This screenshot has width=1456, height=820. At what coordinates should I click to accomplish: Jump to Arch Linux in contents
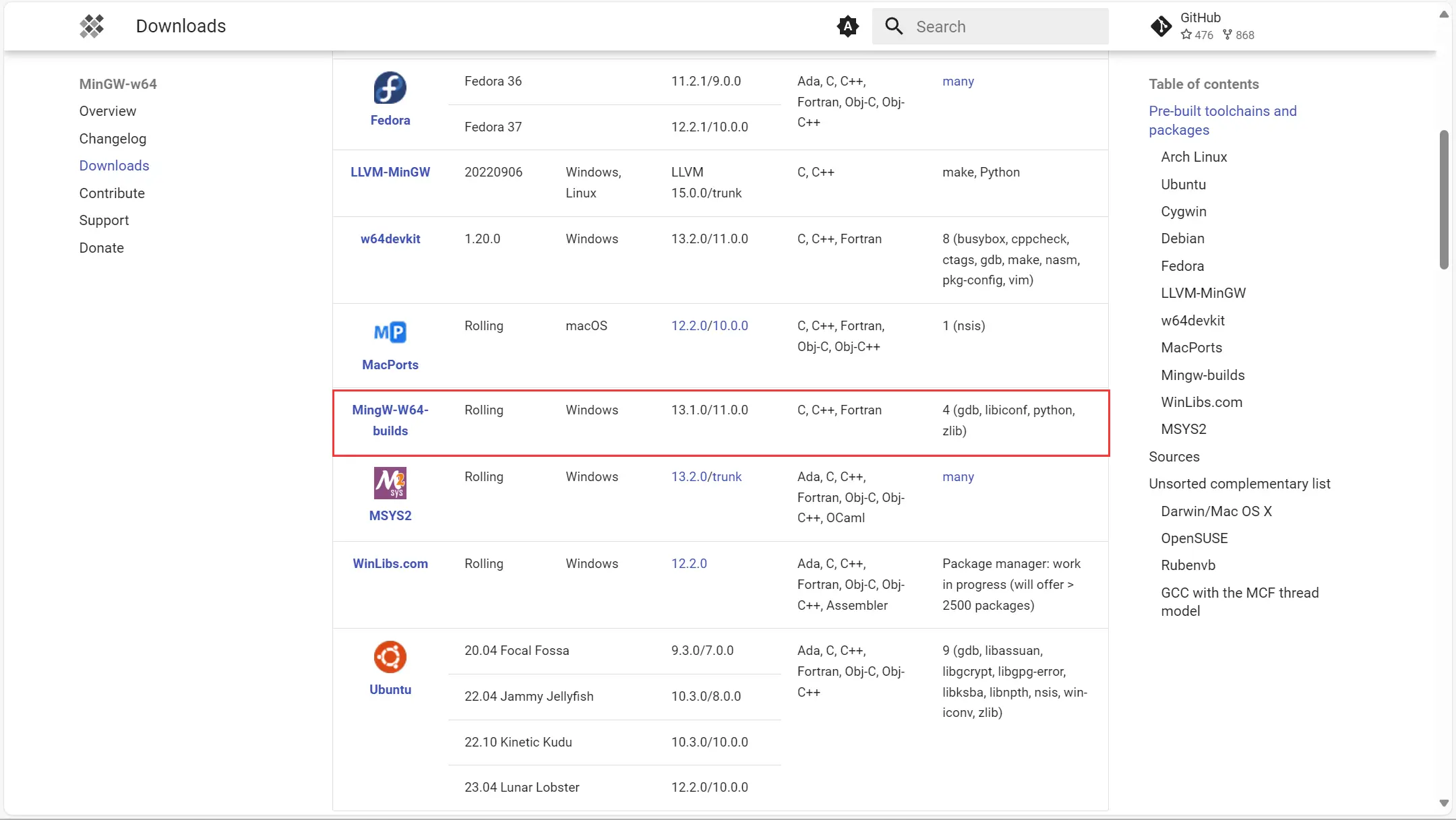point(1194,157)
